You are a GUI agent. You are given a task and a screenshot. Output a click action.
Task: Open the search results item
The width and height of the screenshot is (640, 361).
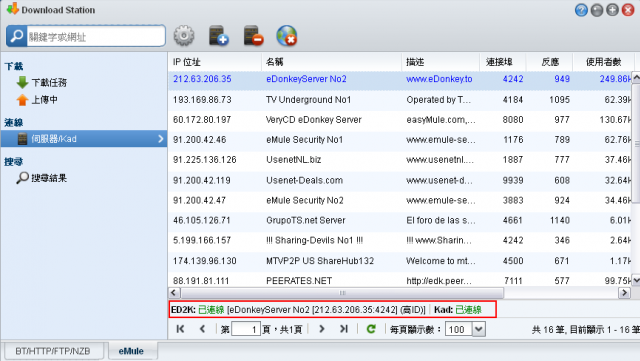pyautogui.click(x=49, y=178)
